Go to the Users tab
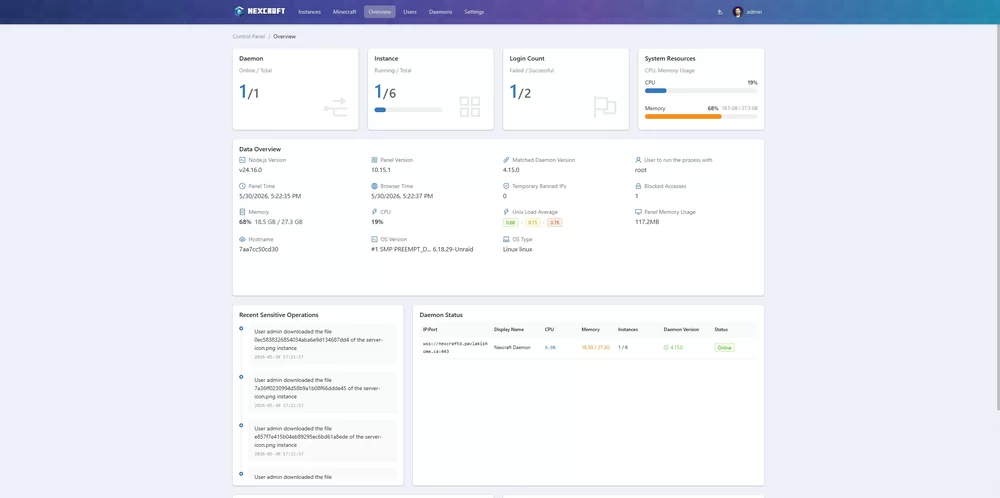The width and height of the screenshot is (1000, 498). tap(410, 11)
